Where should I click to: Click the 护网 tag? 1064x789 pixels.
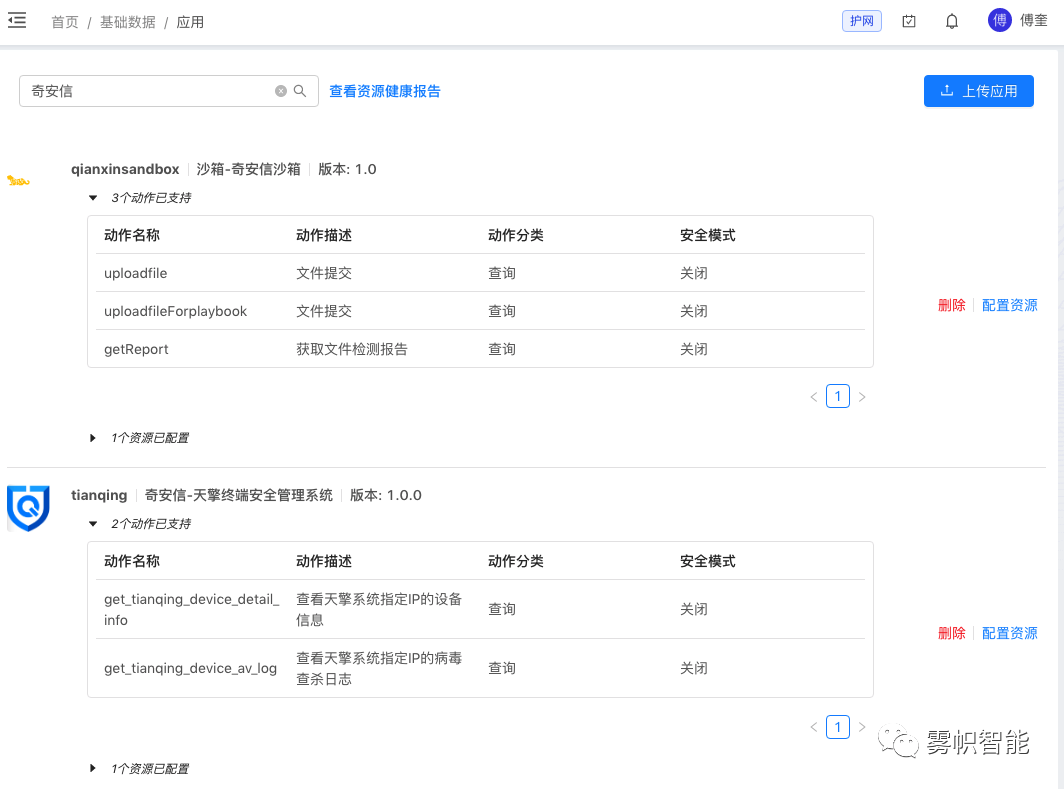click(x=862, y=21)
